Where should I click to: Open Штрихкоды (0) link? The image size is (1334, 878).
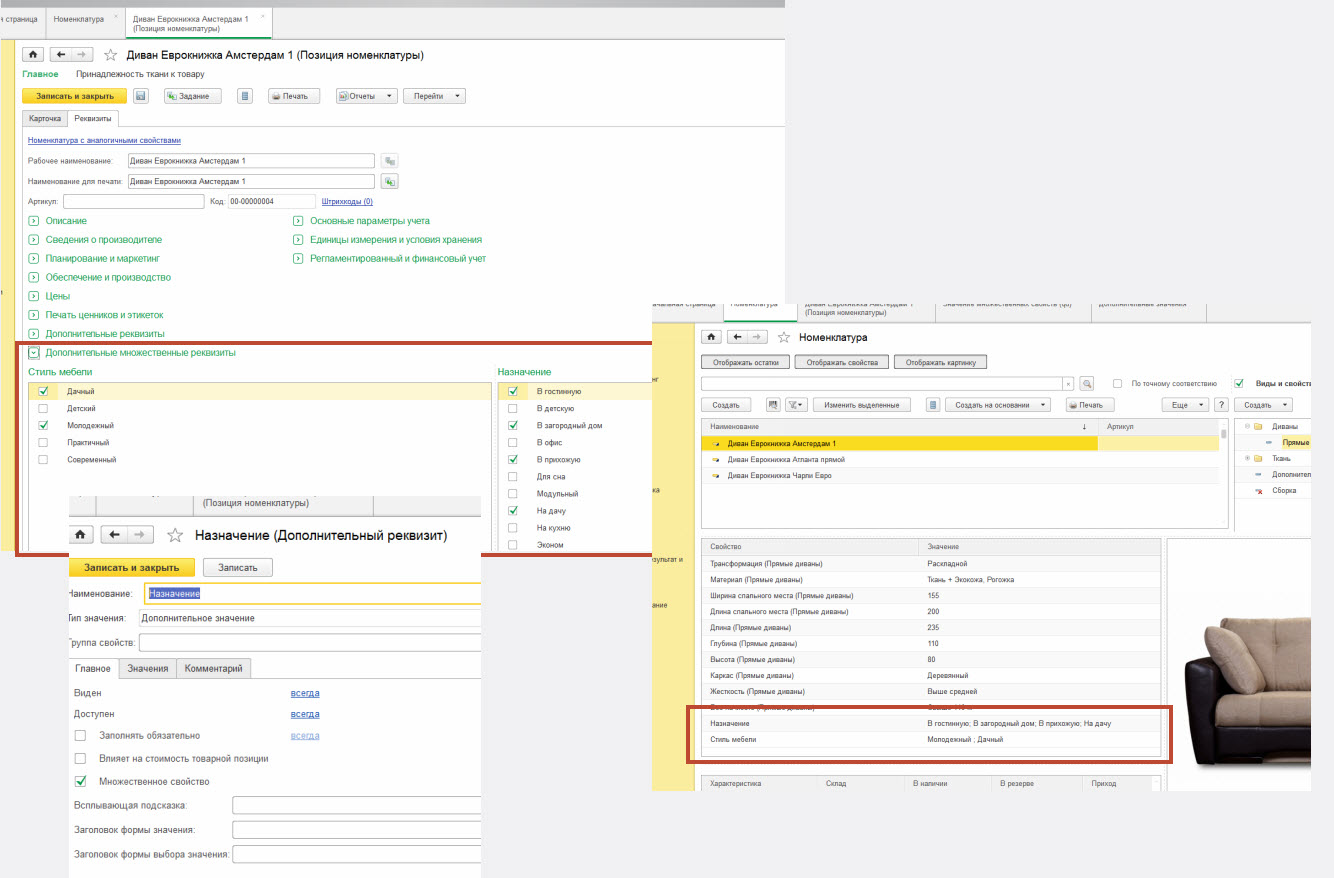coord(347,201)
